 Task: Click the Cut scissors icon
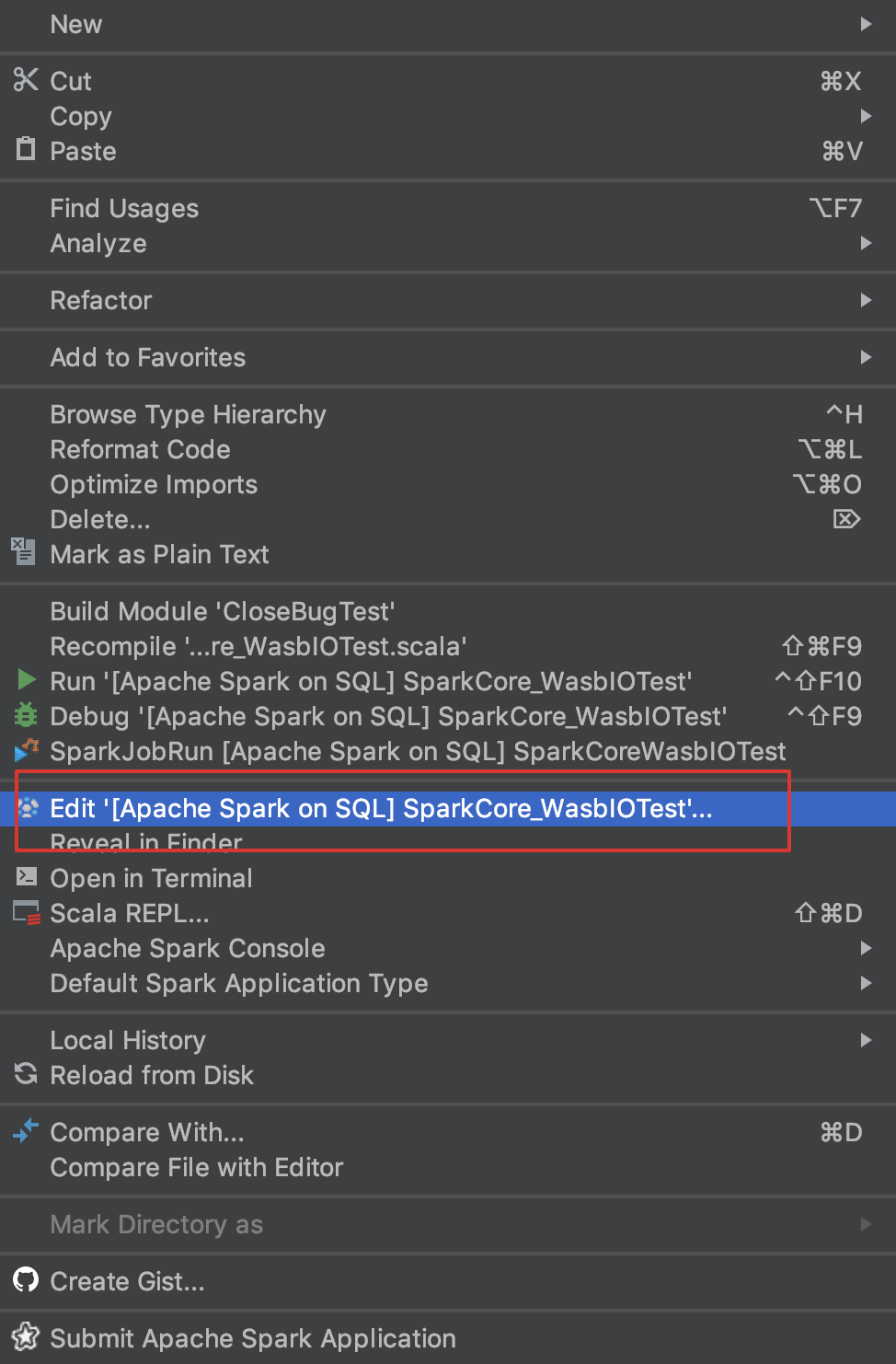pyautogui.click(x=26, y=81)
